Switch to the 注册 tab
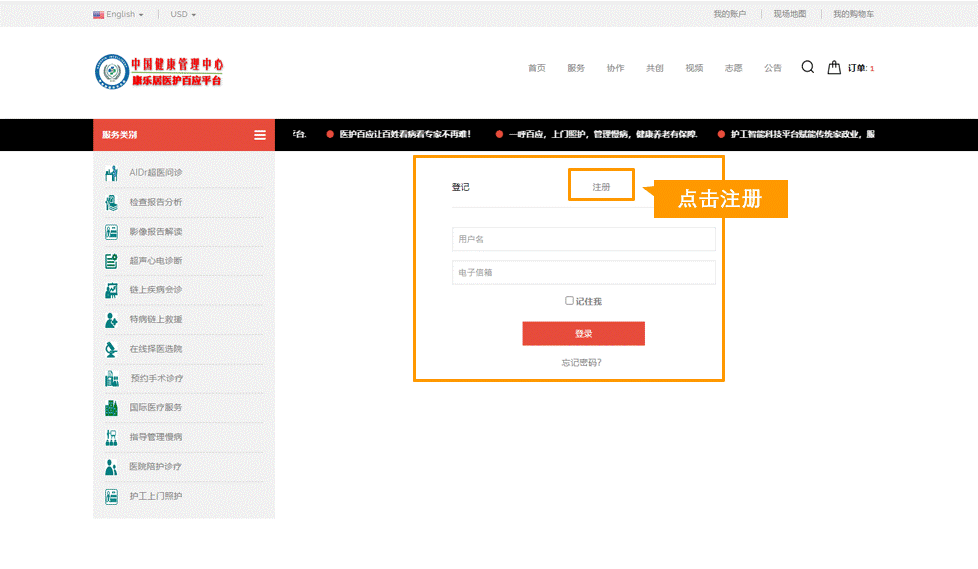978x569 pixels. (601, 187)
